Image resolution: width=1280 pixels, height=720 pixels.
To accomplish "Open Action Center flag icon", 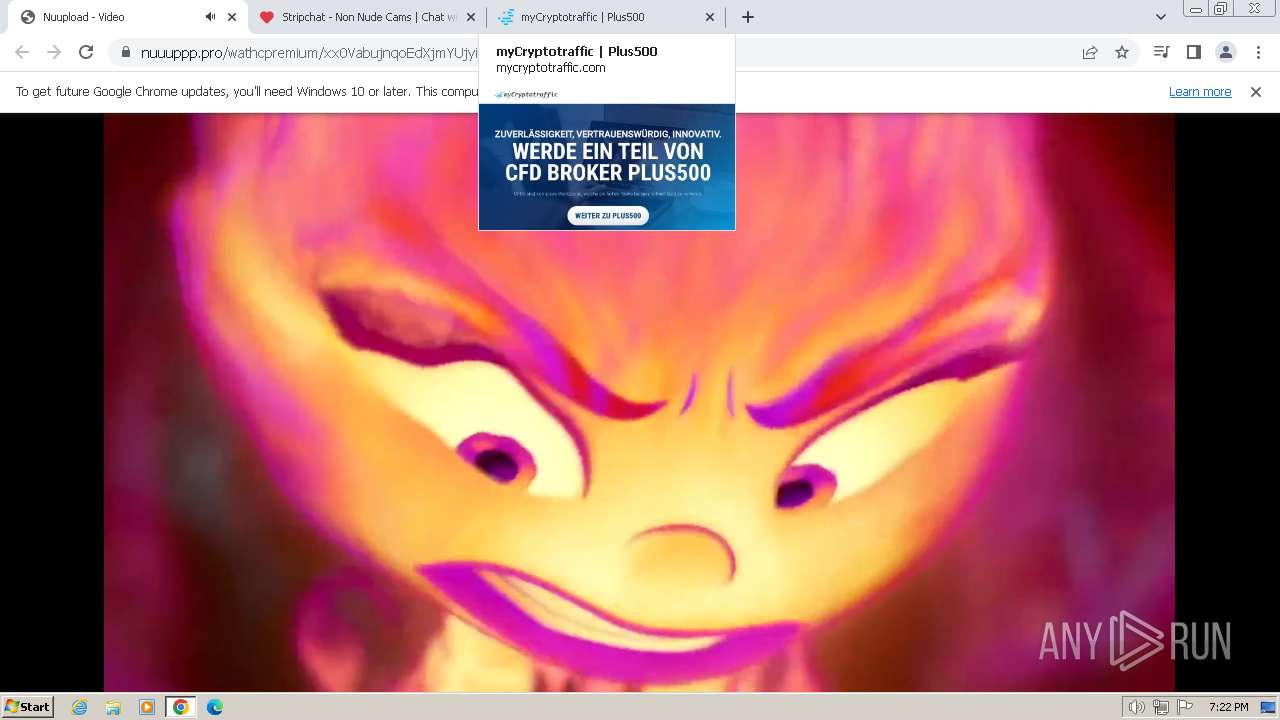I will (x=1185, y=707).
